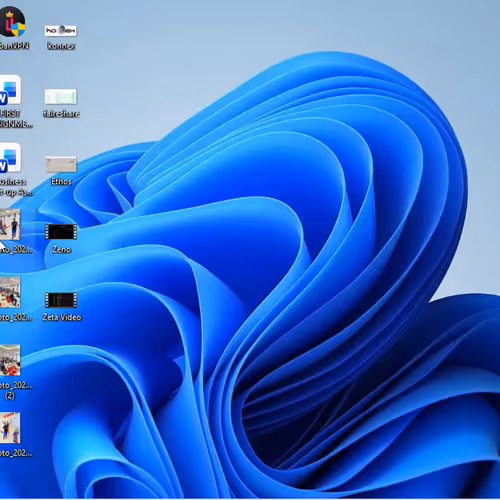The image size is (500, 500).
Task: Click the 'Zeno' text label
Action: [62, 249]
